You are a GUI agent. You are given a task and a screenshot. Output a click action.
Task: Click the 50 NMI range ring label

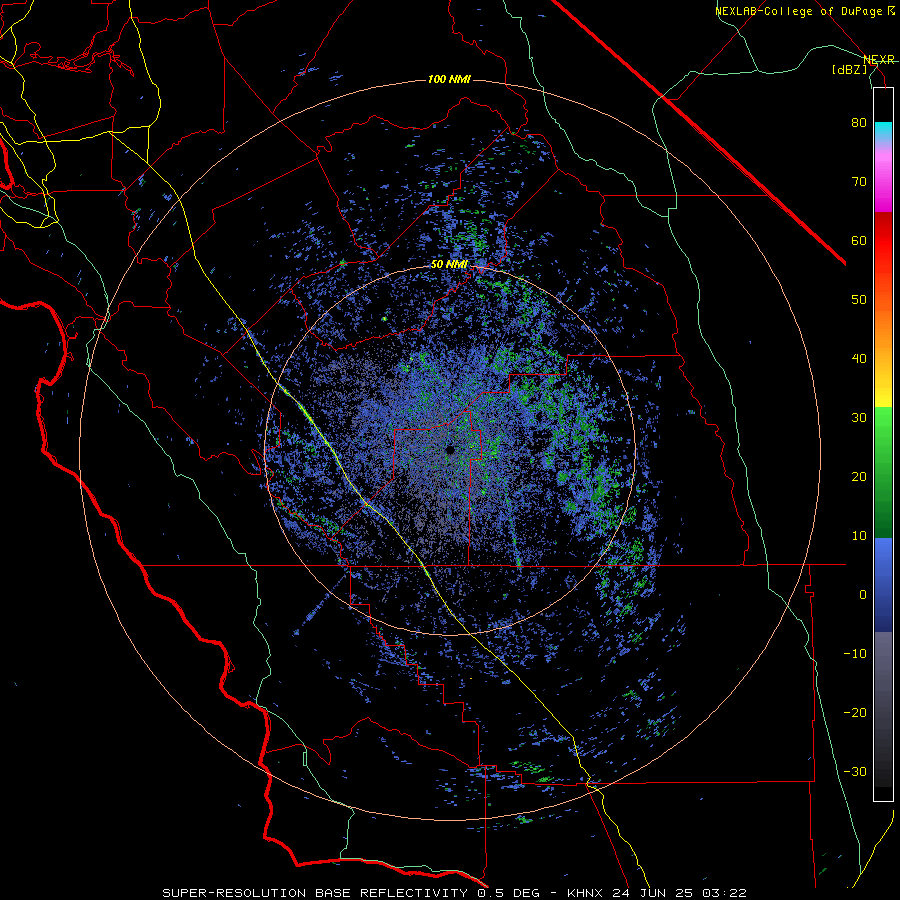pyautogui.click(x=449, y=265)
